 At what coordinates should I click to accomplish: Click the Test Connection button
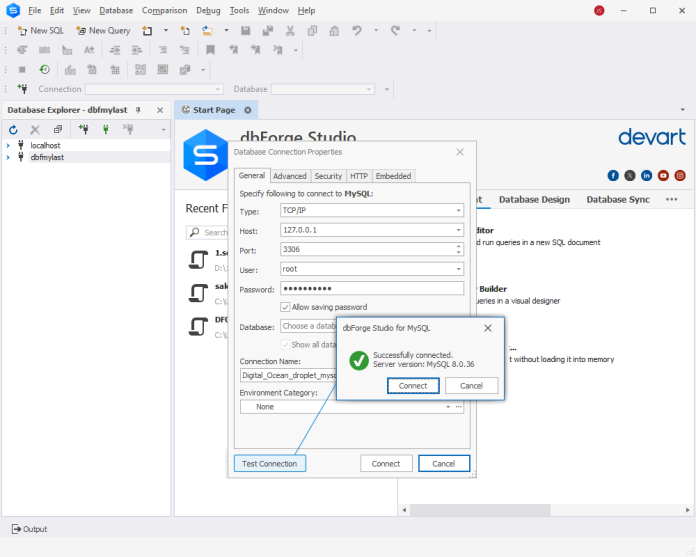[x=270, y=464]
